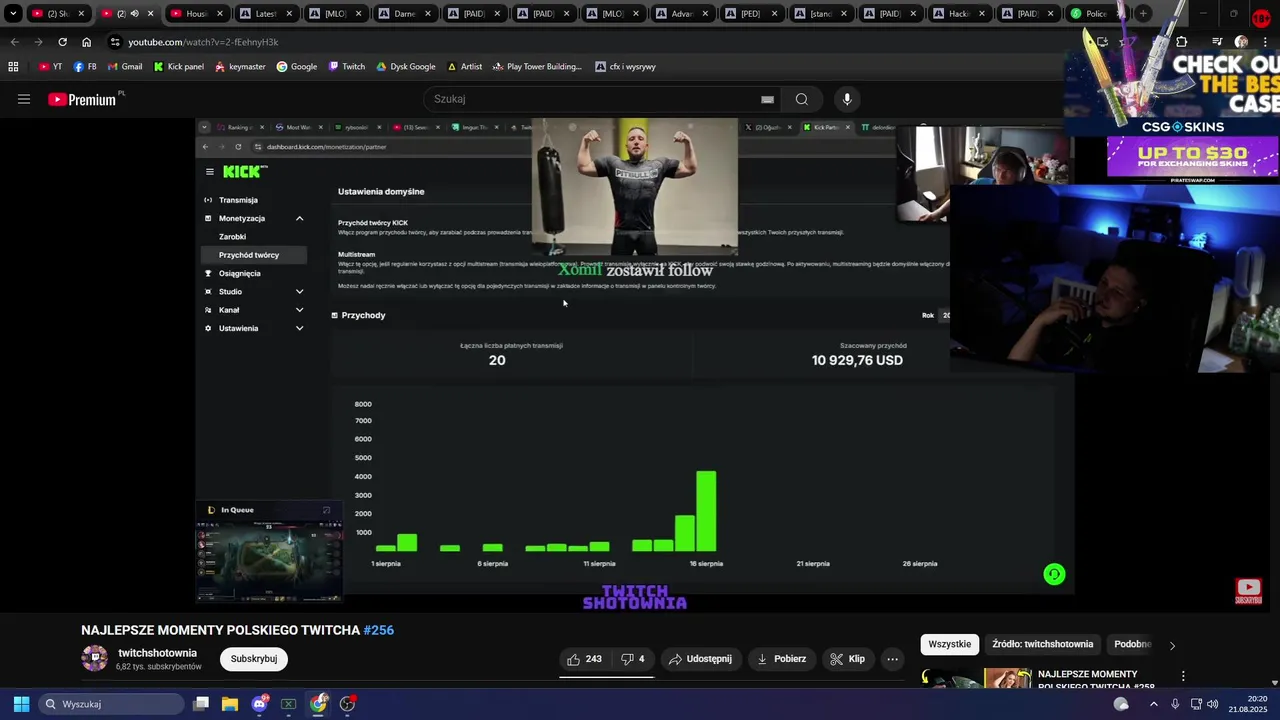Open the #256 hashtag link in title
Screen dimensions: 1280x720
[378, 630]
